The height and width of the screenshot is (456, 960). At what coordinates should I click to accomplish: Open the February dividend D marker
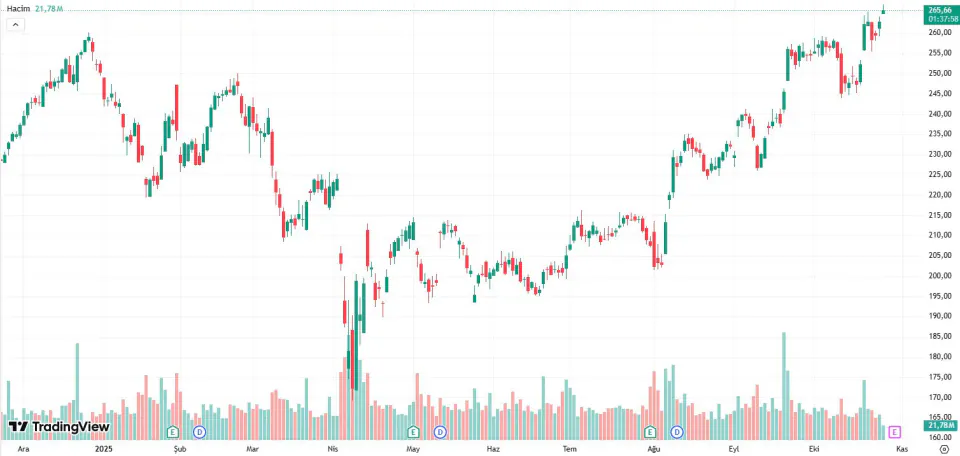[x=199, y=432]
